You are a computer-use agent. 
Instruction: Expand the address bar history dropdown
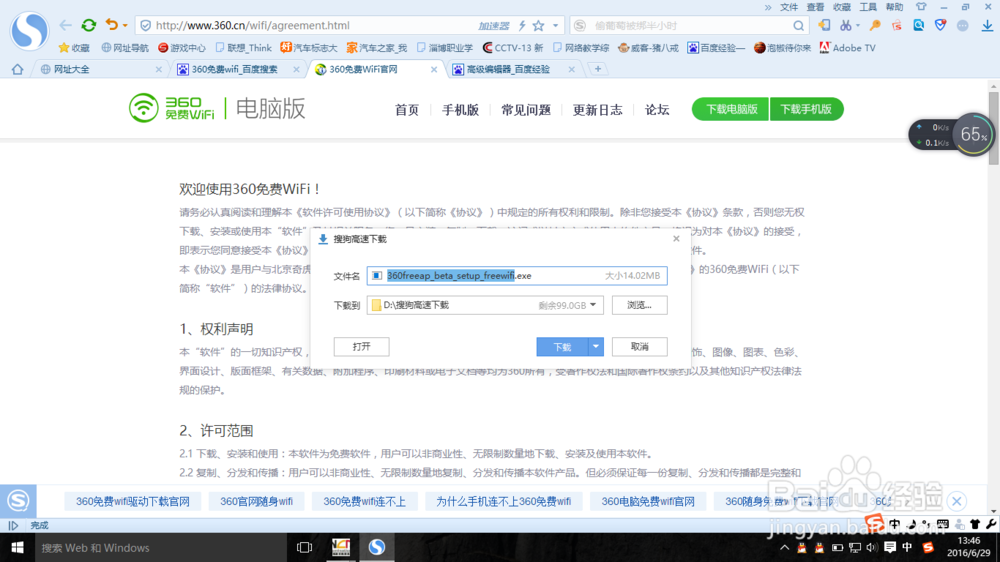click(555, 26)
